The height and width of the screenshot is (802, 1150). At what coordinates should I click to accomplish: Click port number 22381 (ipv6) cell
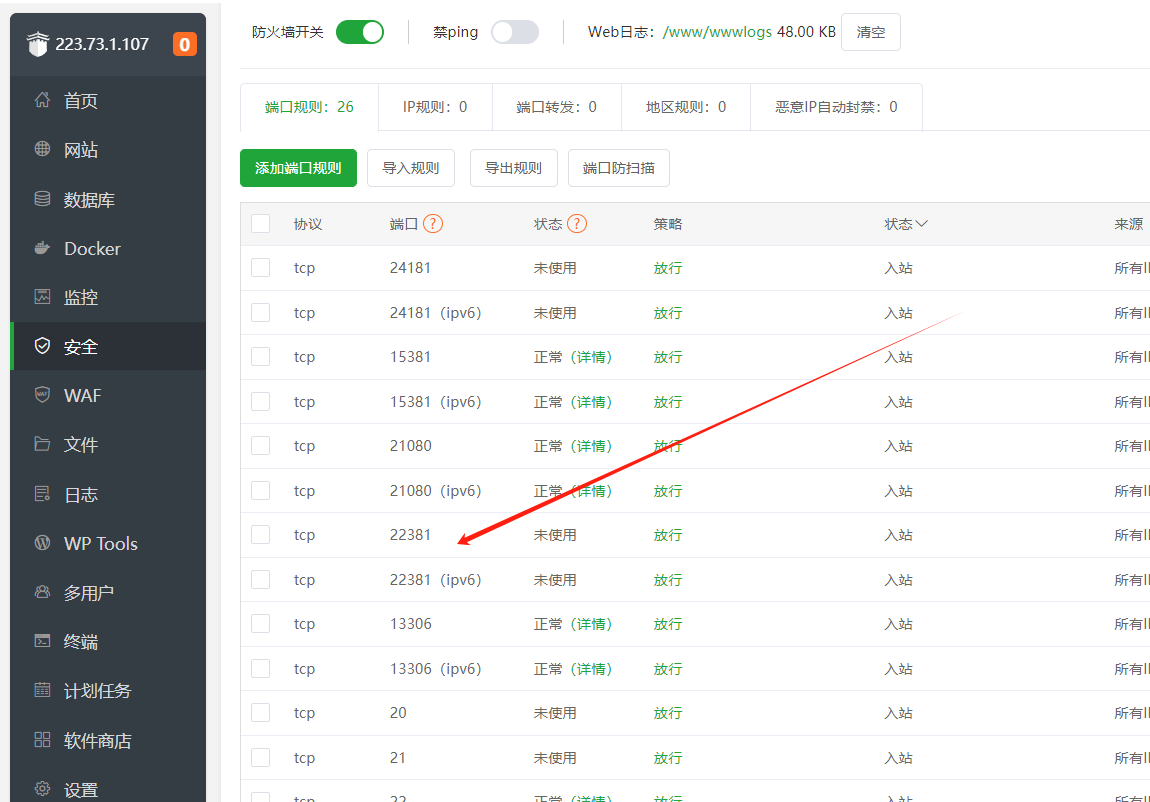click(x=436, y=579)
